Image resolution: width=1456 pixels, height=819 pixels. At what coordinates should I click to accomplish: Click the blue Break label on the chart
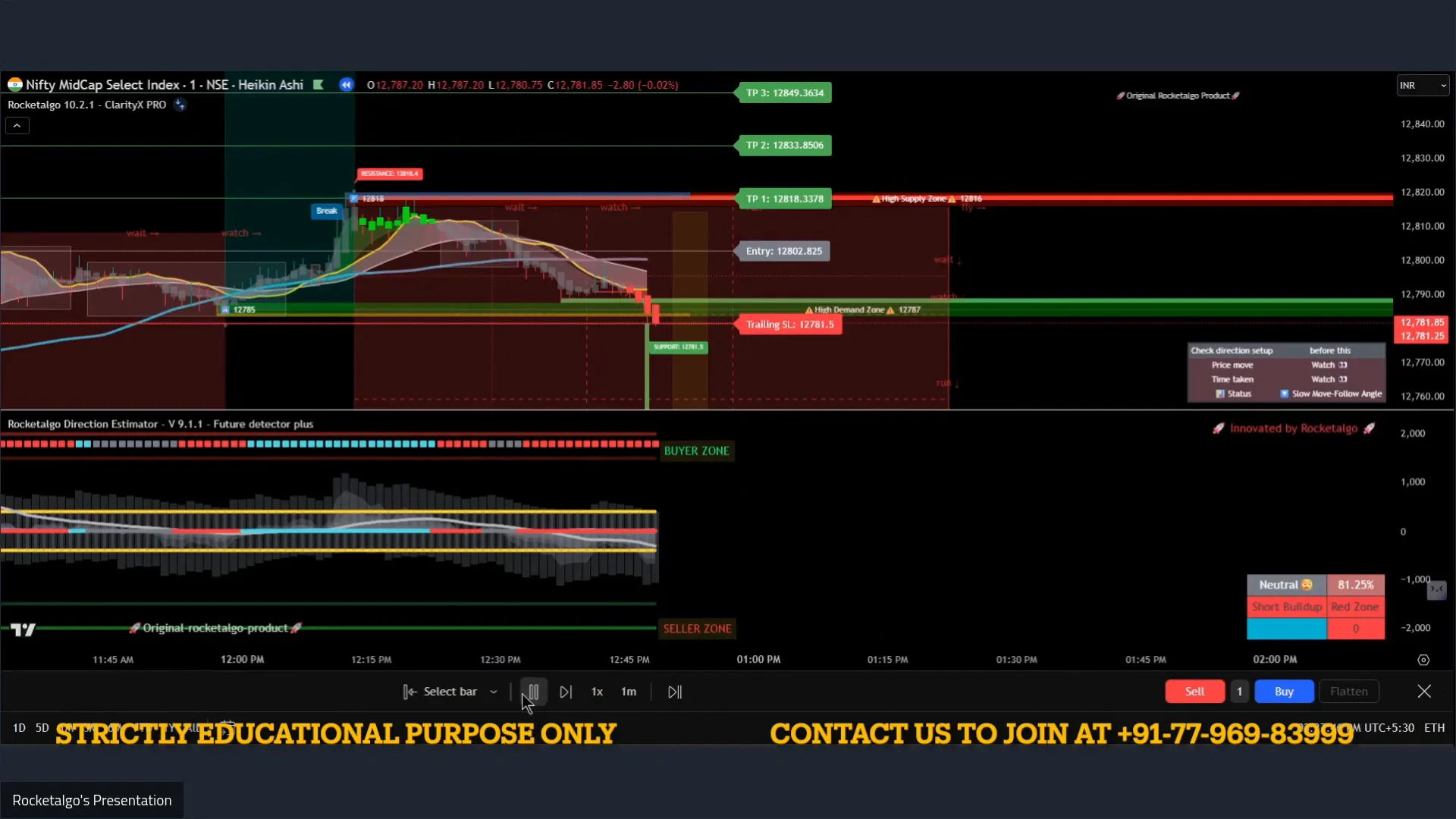pos(327,211)
